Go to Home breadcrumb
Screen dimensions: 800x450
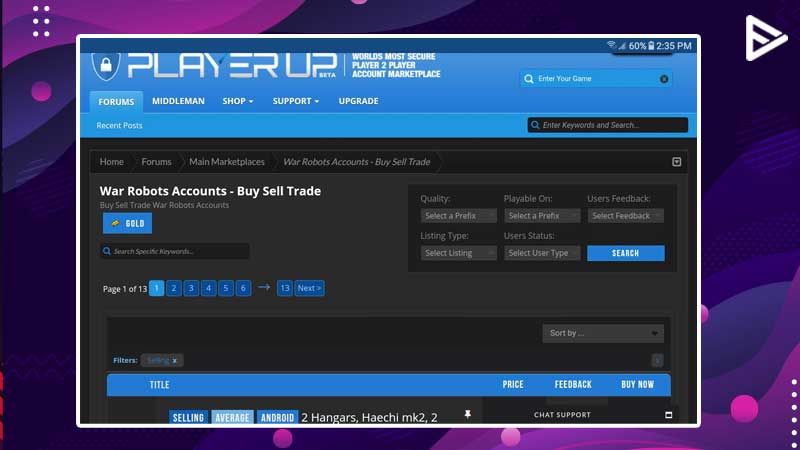click(112, 162)
